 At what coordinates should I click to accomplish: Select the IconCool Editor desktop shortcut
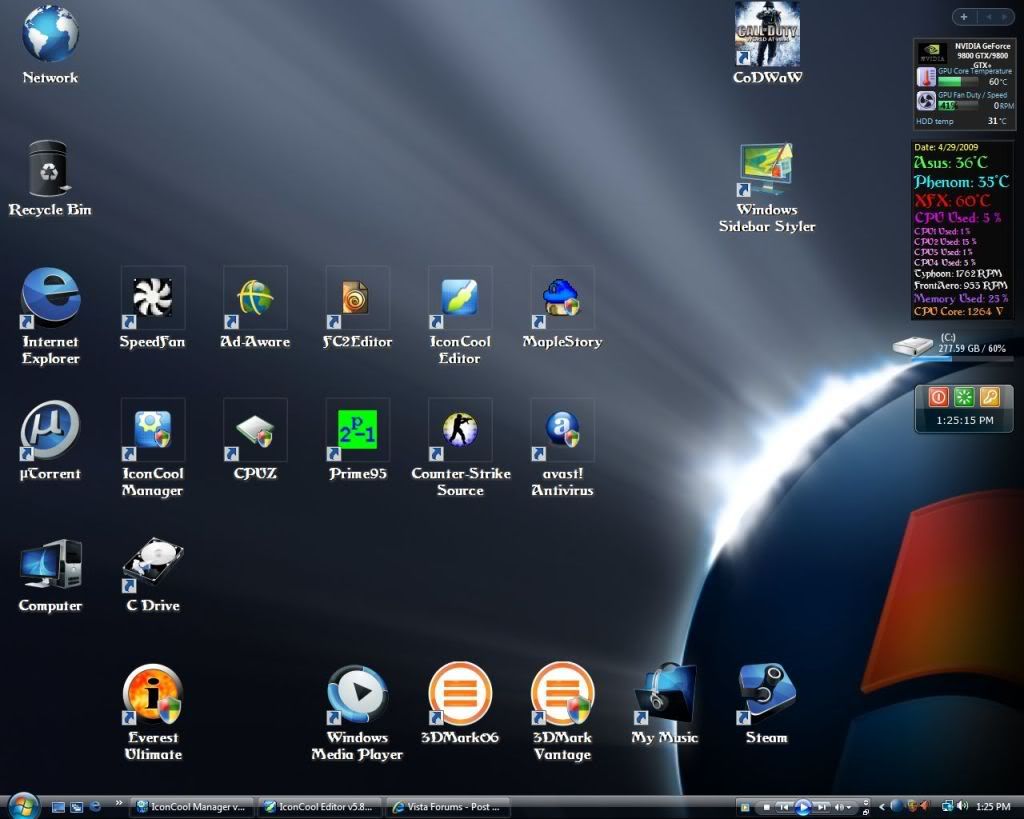coord(460,315)
